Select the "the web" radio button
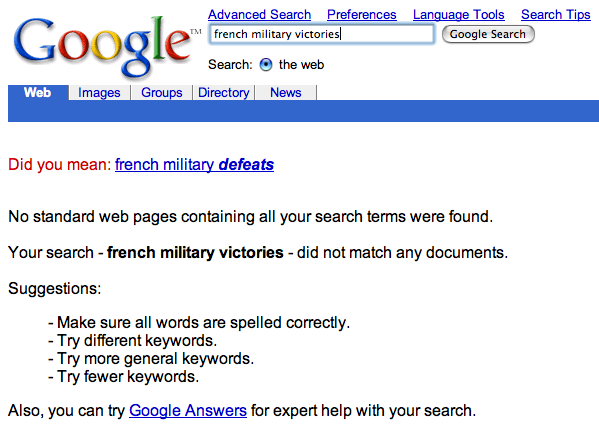The image size is (599, 425). pyautogui.click(x=266, y=65)
